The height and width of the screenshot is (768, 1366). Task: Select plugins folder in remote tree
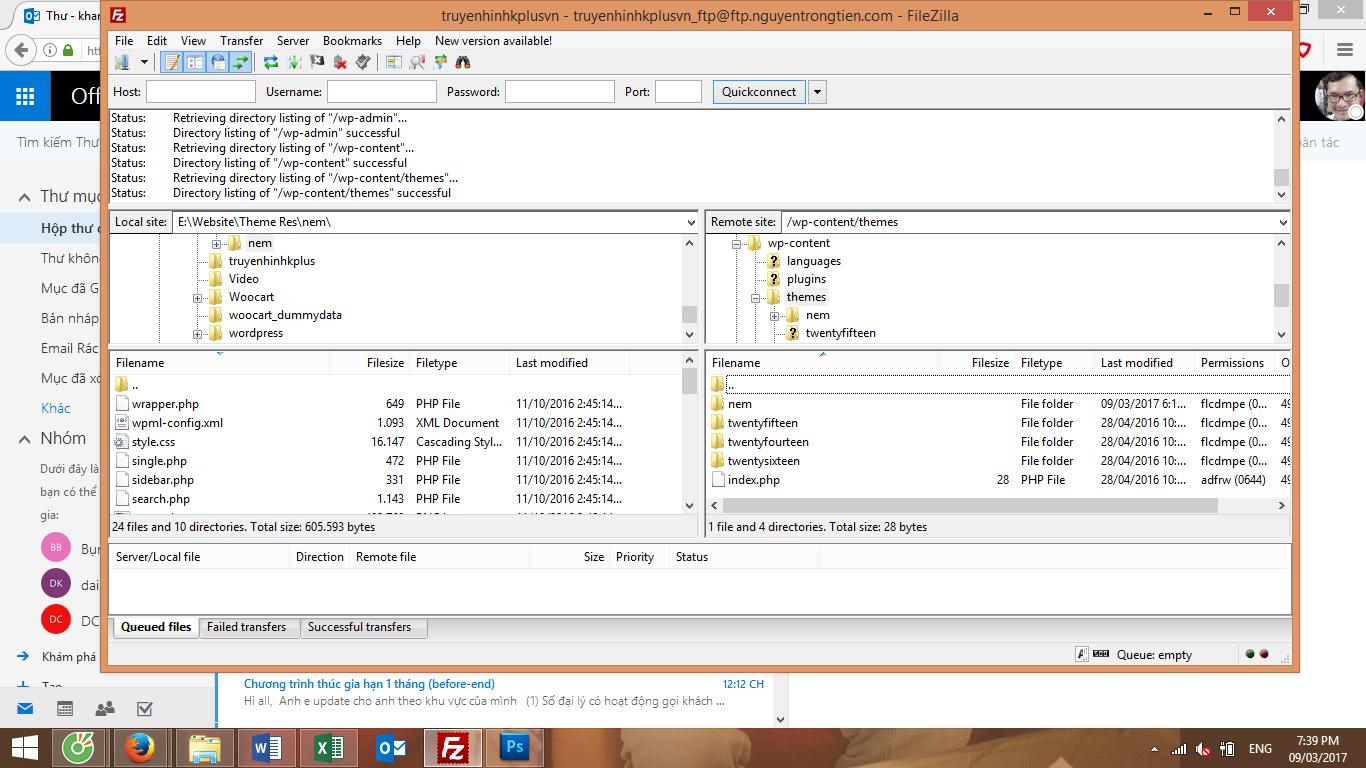tap(806, 279)
